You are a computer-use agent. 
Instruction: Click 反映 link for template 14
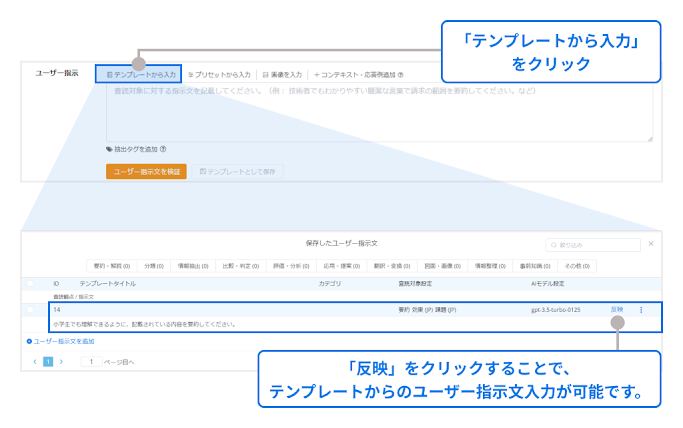[616, 309]
